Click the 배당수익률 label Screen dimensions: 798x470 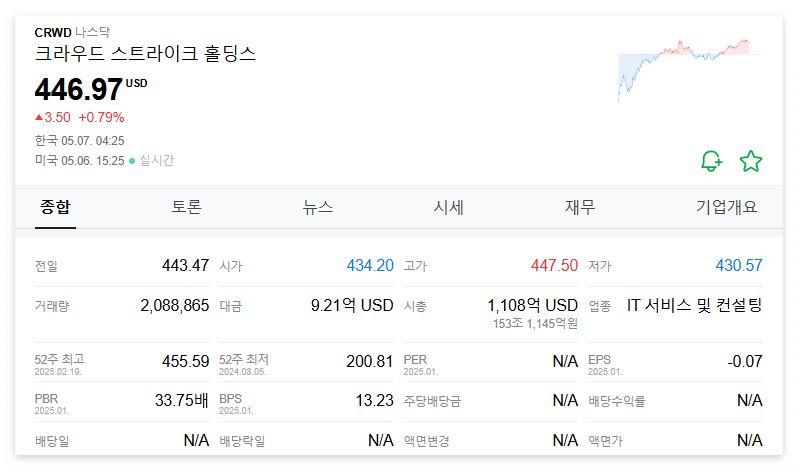coord(617,401)
